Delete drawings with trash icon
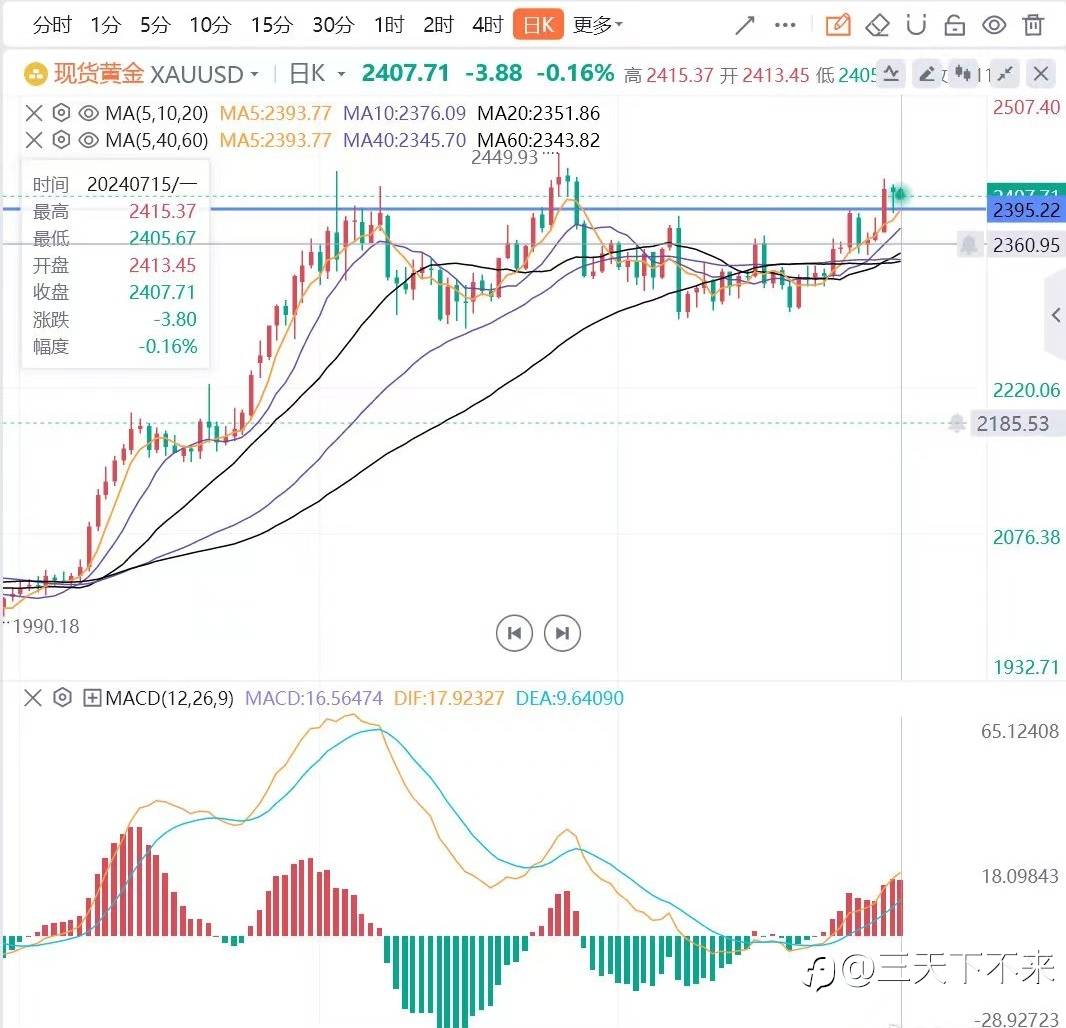Viewport: 1066px width, 1028px height. point(1033,25)
